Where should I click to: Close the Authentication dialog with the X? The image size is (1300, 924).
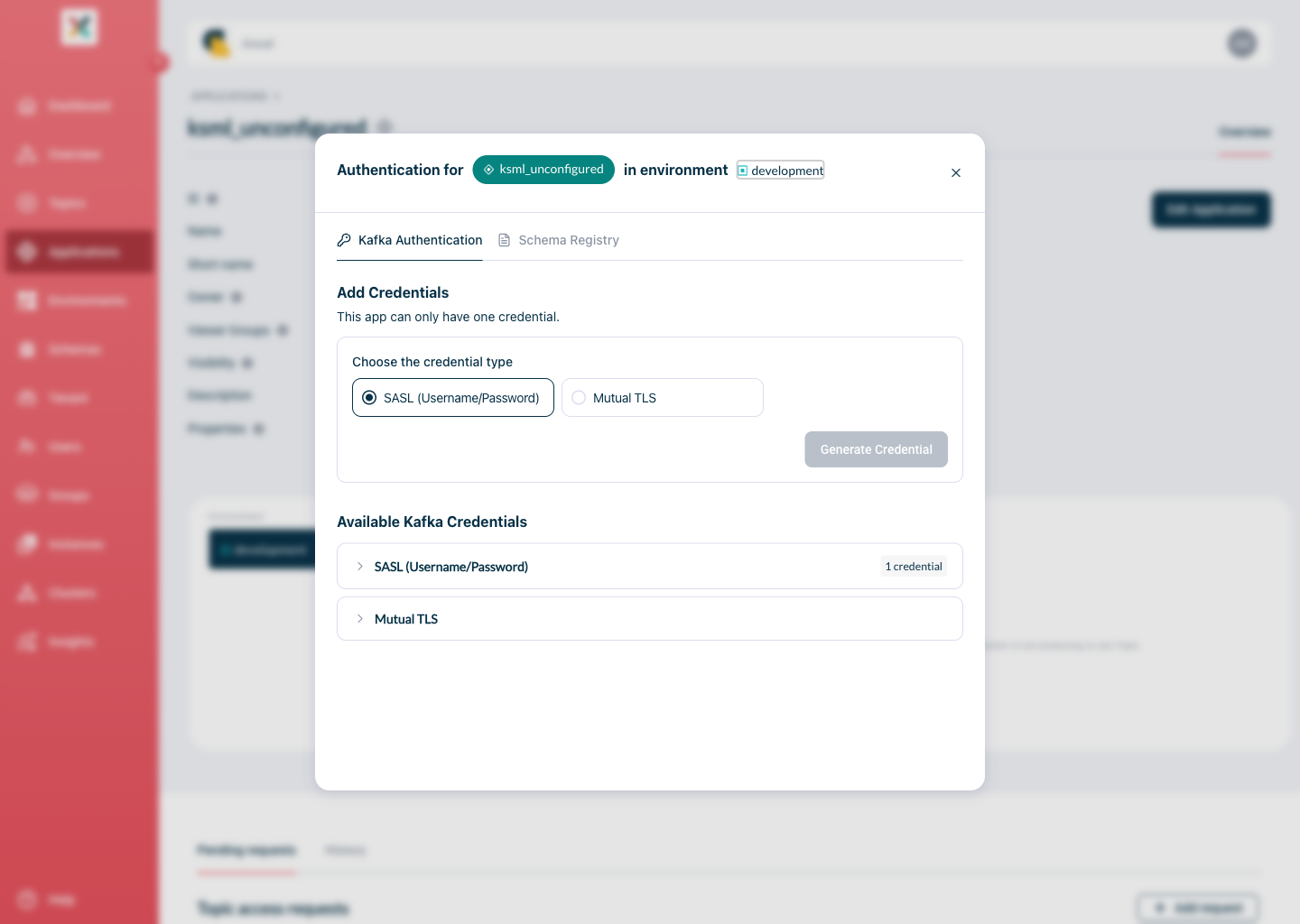[x=956, y=172]
